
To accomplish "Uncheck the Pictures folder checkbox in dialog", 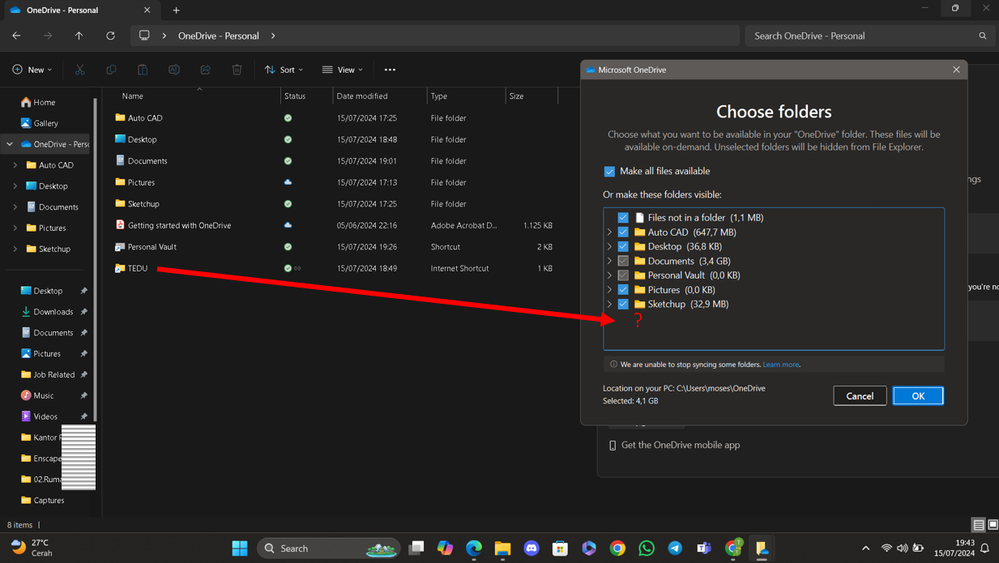I will point(623,290).
